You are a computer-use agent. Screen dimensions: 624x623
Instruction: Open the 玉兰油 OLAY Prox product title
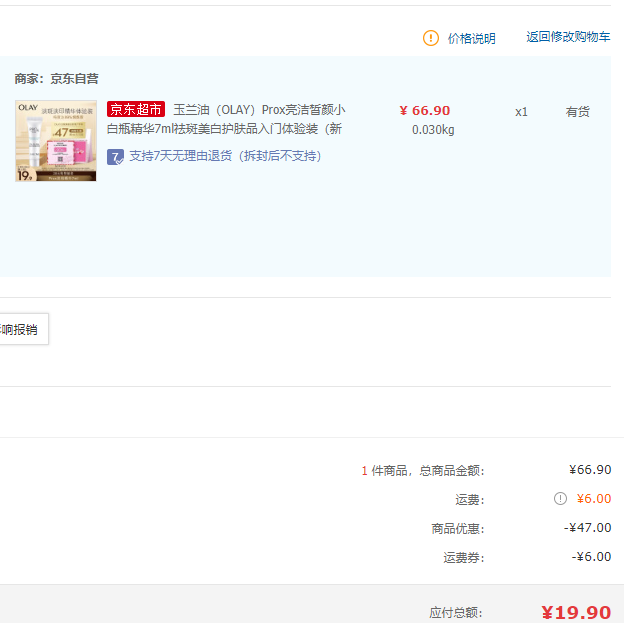[226, 119]
